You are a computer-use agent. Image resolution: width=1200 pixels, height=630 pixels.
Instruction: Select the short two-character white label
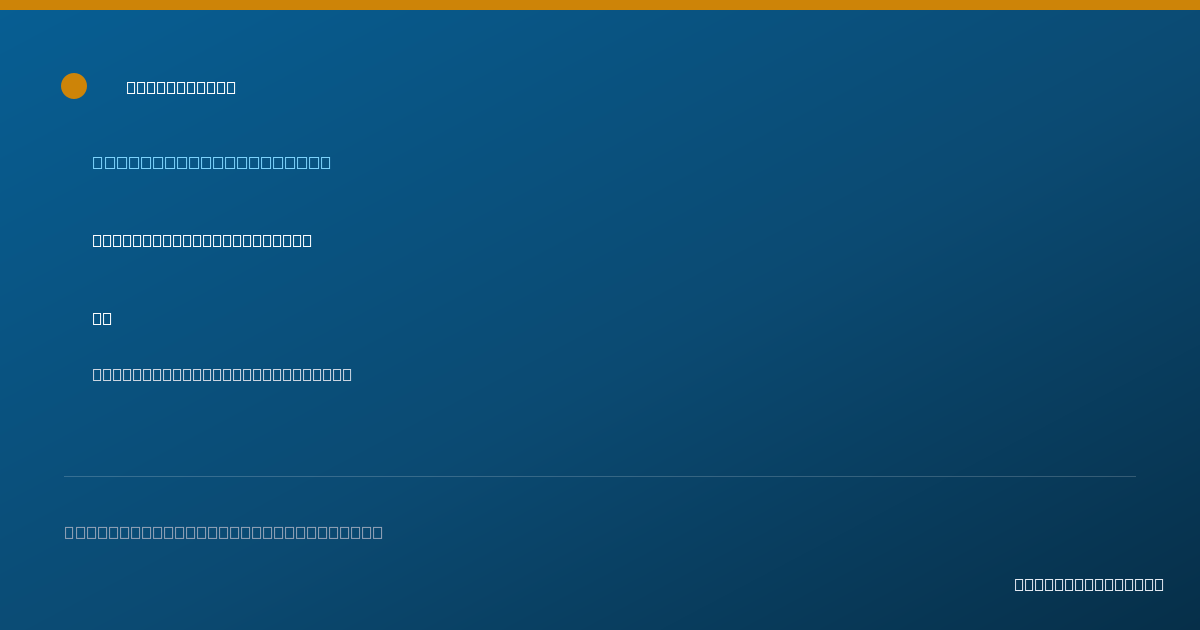click(102, 318)
